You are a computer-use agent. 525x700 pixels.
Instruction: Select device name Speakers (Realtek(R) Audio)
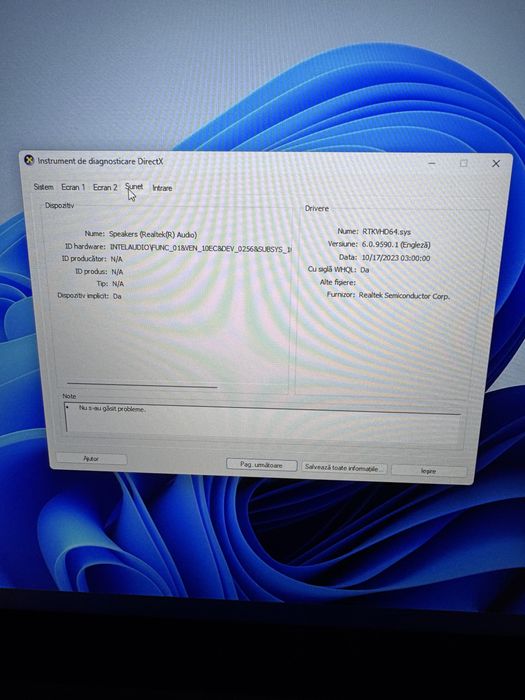pos(153,234)
